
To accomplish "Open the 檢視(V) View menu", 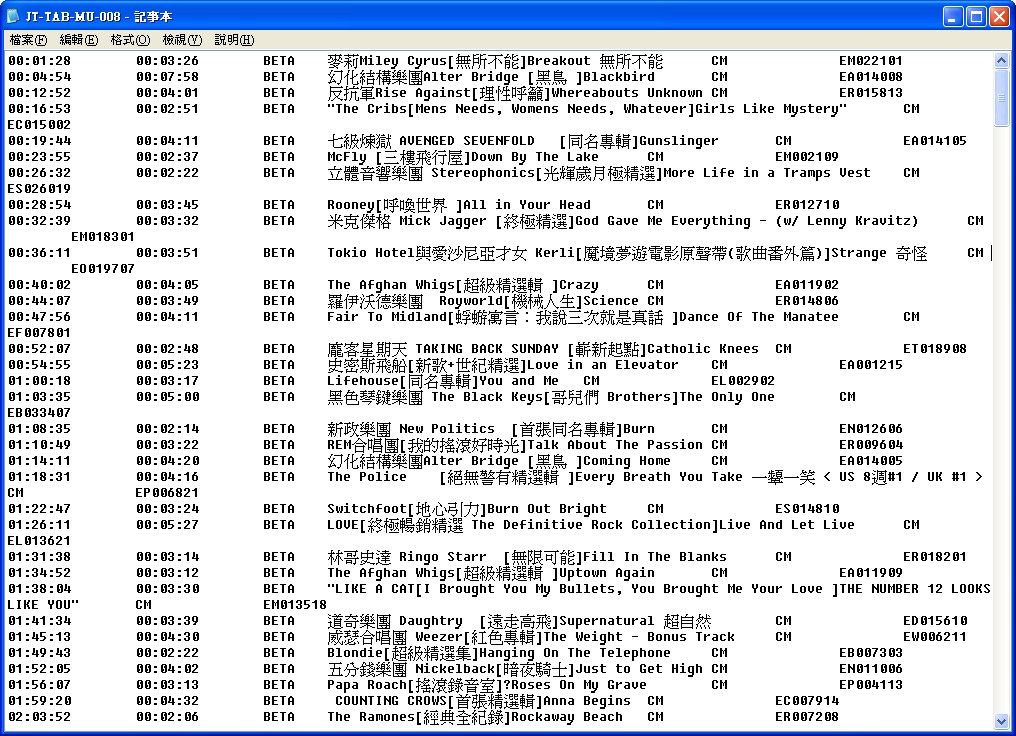I will [182, 40].
